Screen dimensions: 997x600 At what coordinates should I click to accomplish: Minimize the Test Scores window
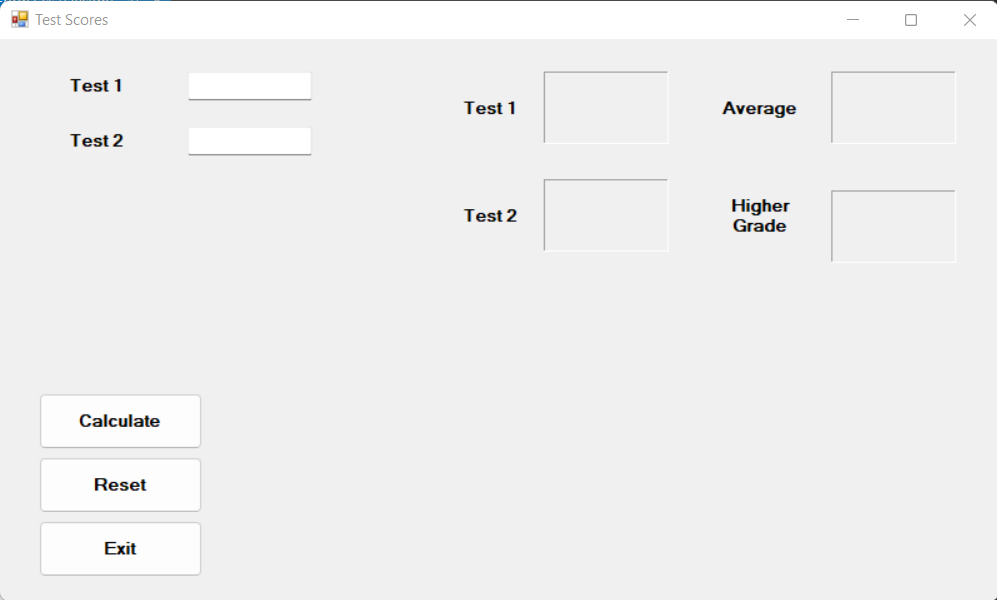[853, 20]
